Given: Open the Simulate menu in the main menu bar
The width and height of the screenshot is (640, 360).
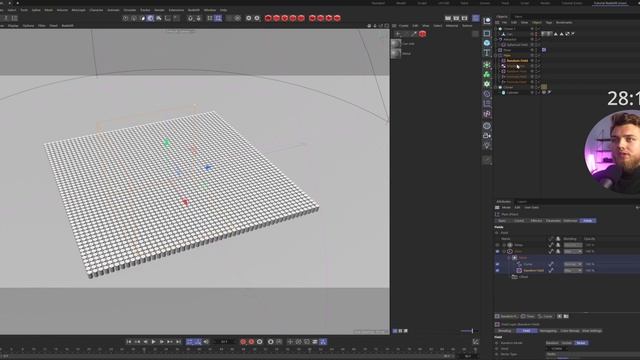Looking at the screenshot, I should (x=130, y=10).
